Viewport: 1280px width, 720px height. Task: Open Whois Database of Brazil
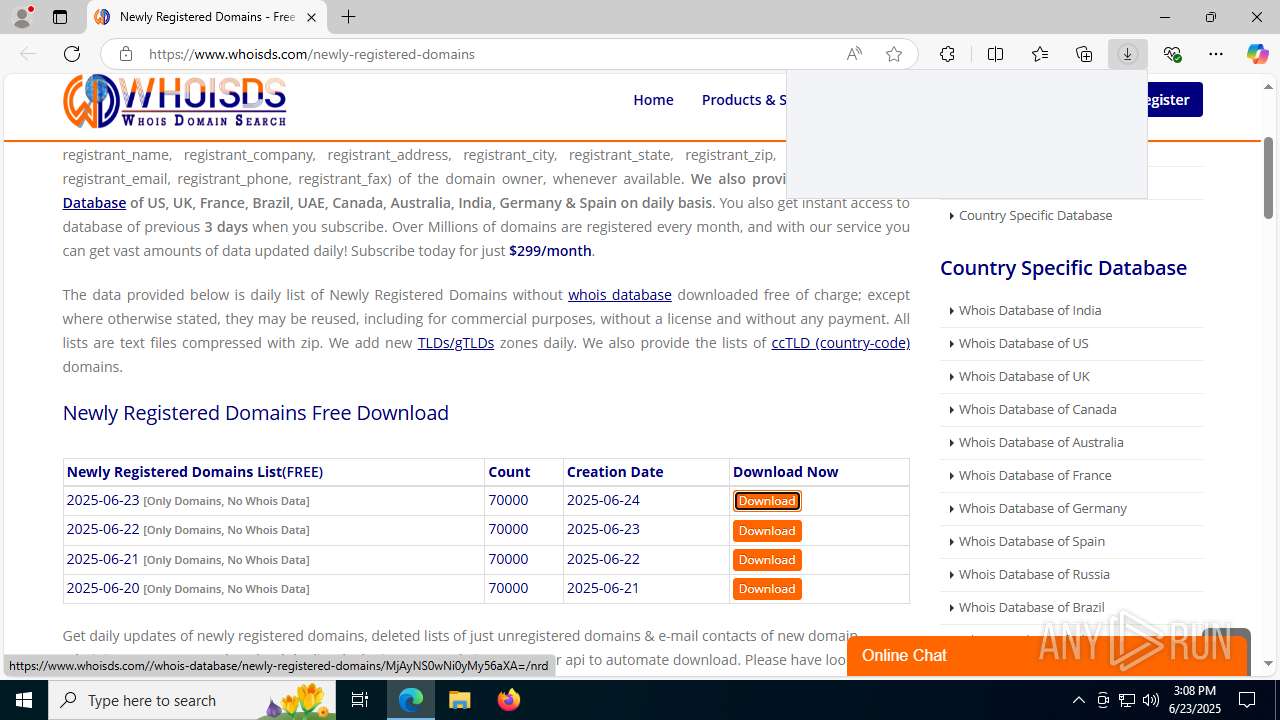point(1032,607)
